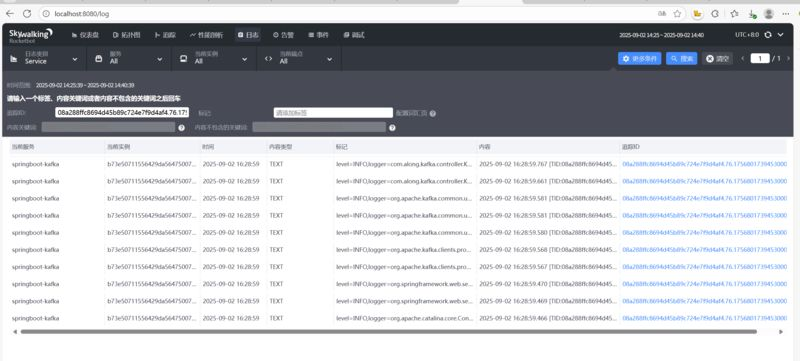
Task: Click springboot-kafka in the 16:28:59.767 row
Action: pyautogui.click(x=35, y=164)
